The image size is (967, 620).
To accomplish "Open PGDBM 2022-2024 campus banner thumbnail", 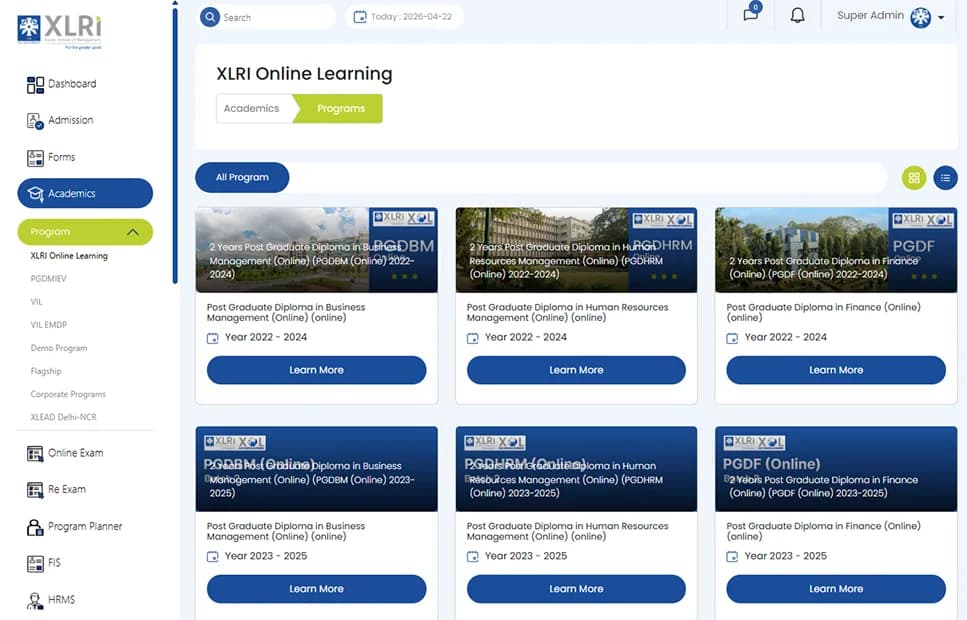I will click(316, 250).
